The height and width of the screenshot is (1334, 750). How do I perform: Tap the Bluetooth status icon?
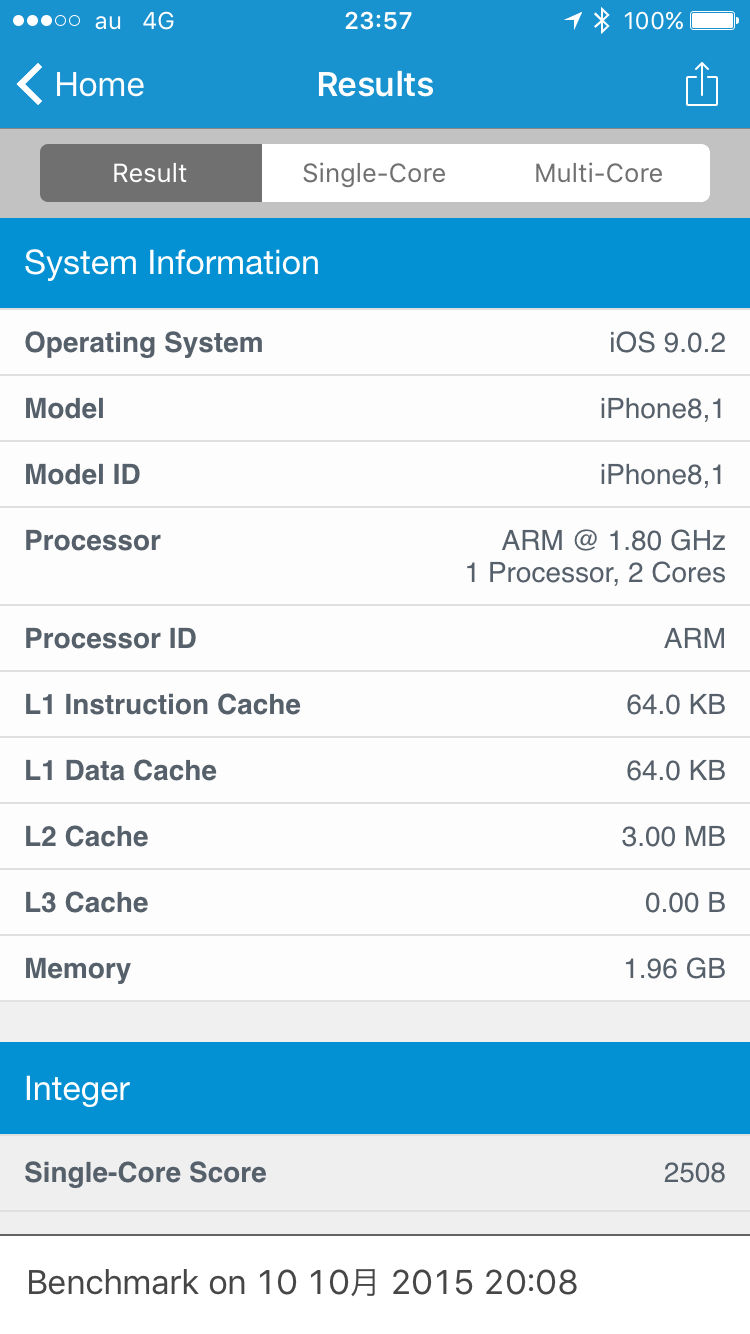pos(601,21)
